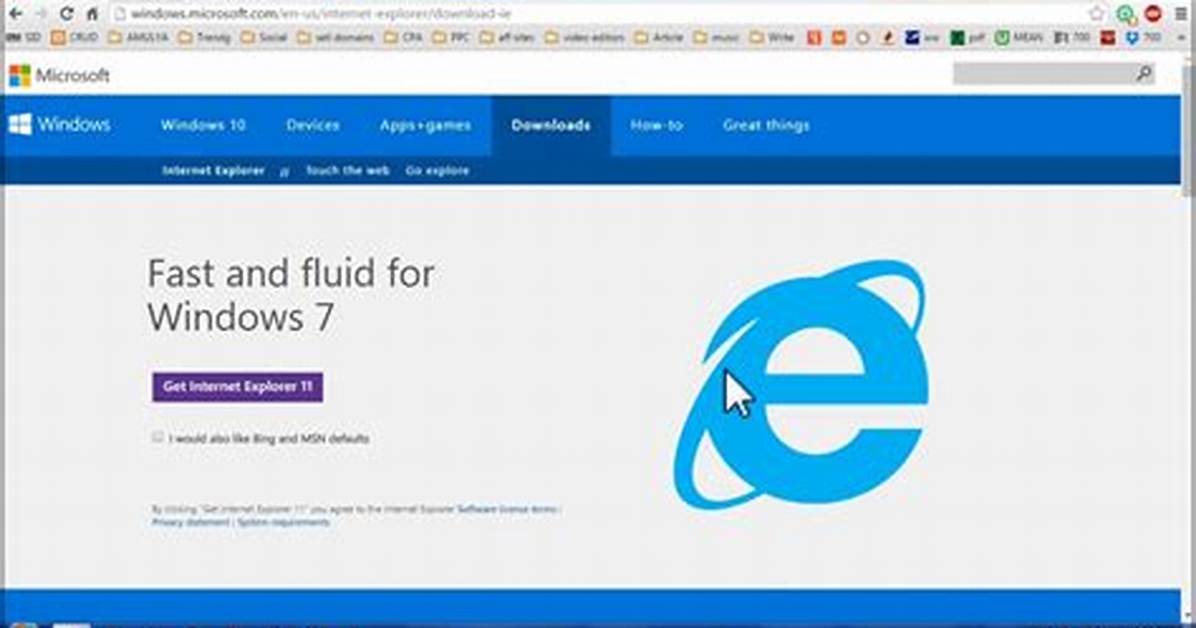The image size is (1196, 628).
Task: Reload the page with the refresh icon
Action: pyautogui.click(x=66, y=14)
